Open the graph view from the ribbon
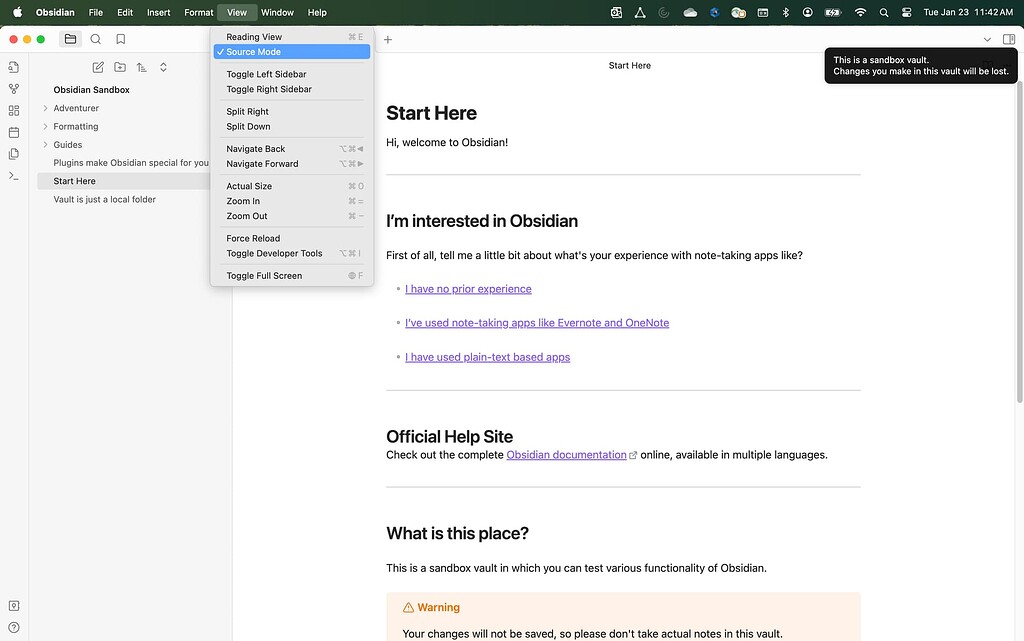The height and width of the screenshot is (641, 1024). click(14, 89)
